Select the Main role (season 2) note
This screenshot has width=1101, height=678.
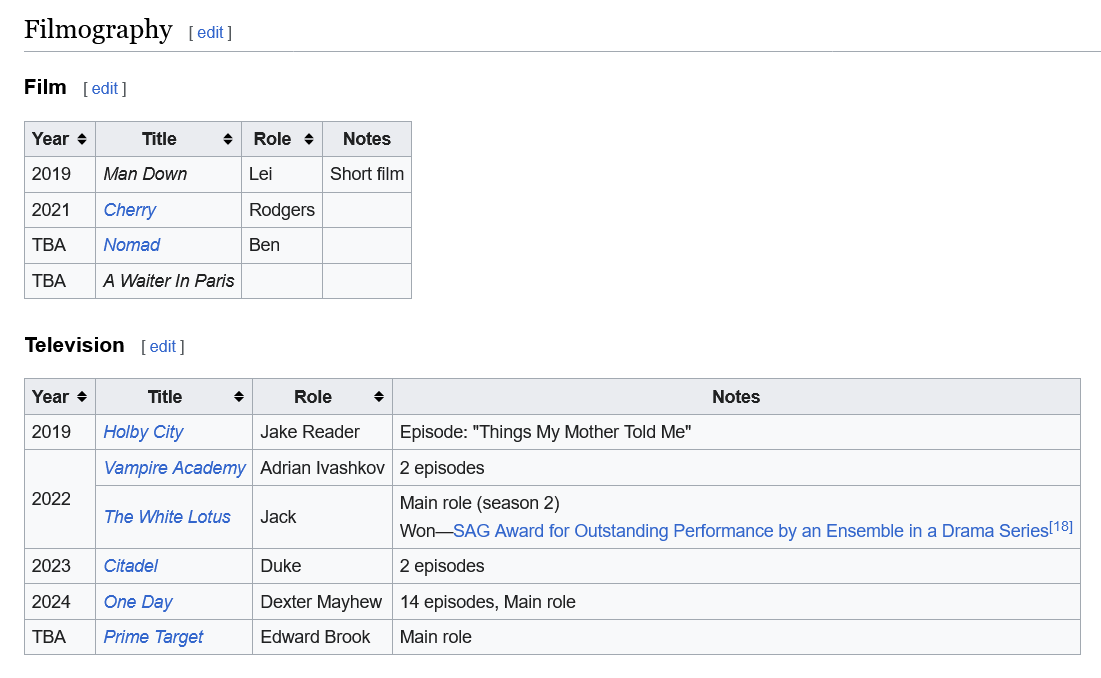[480, 503]
